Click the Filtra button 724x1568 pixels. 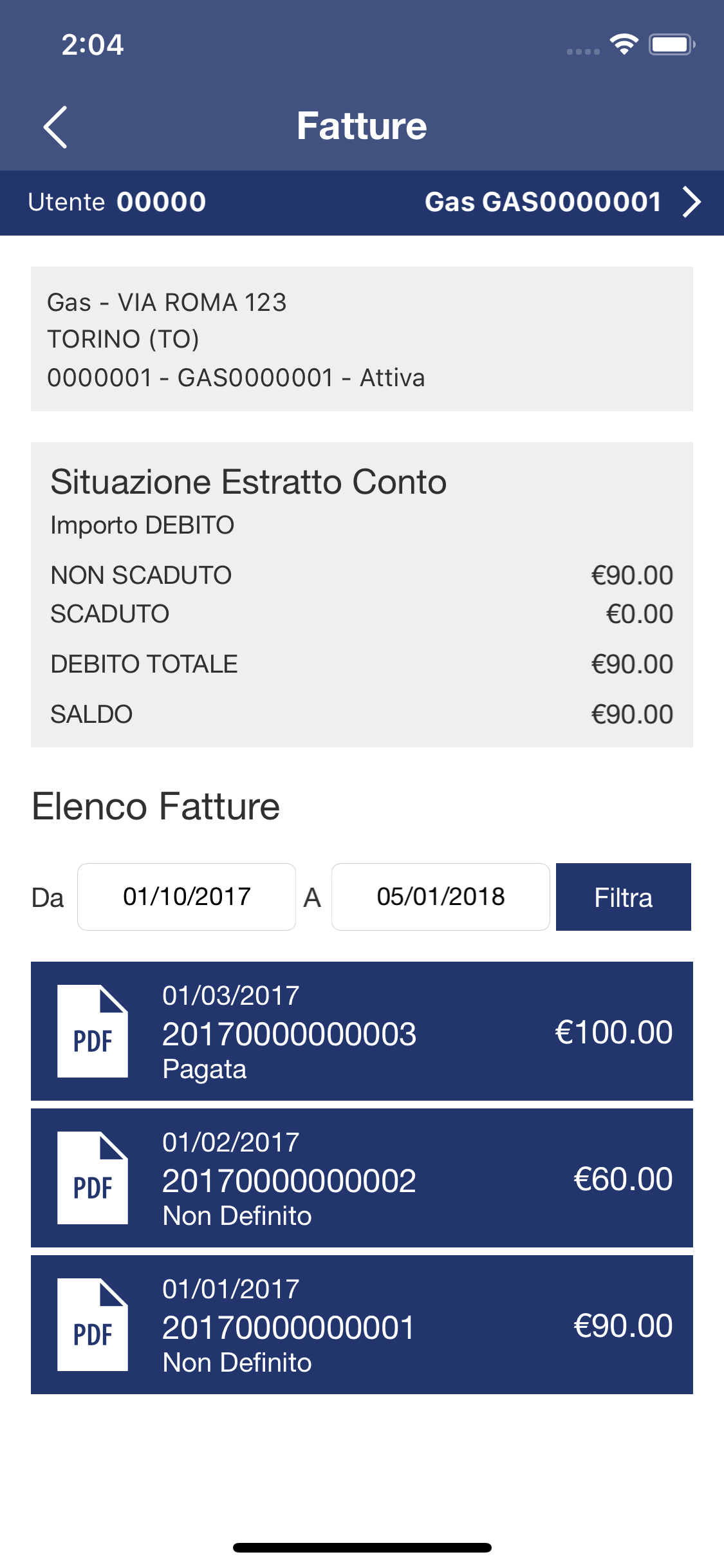coord(624,897)
